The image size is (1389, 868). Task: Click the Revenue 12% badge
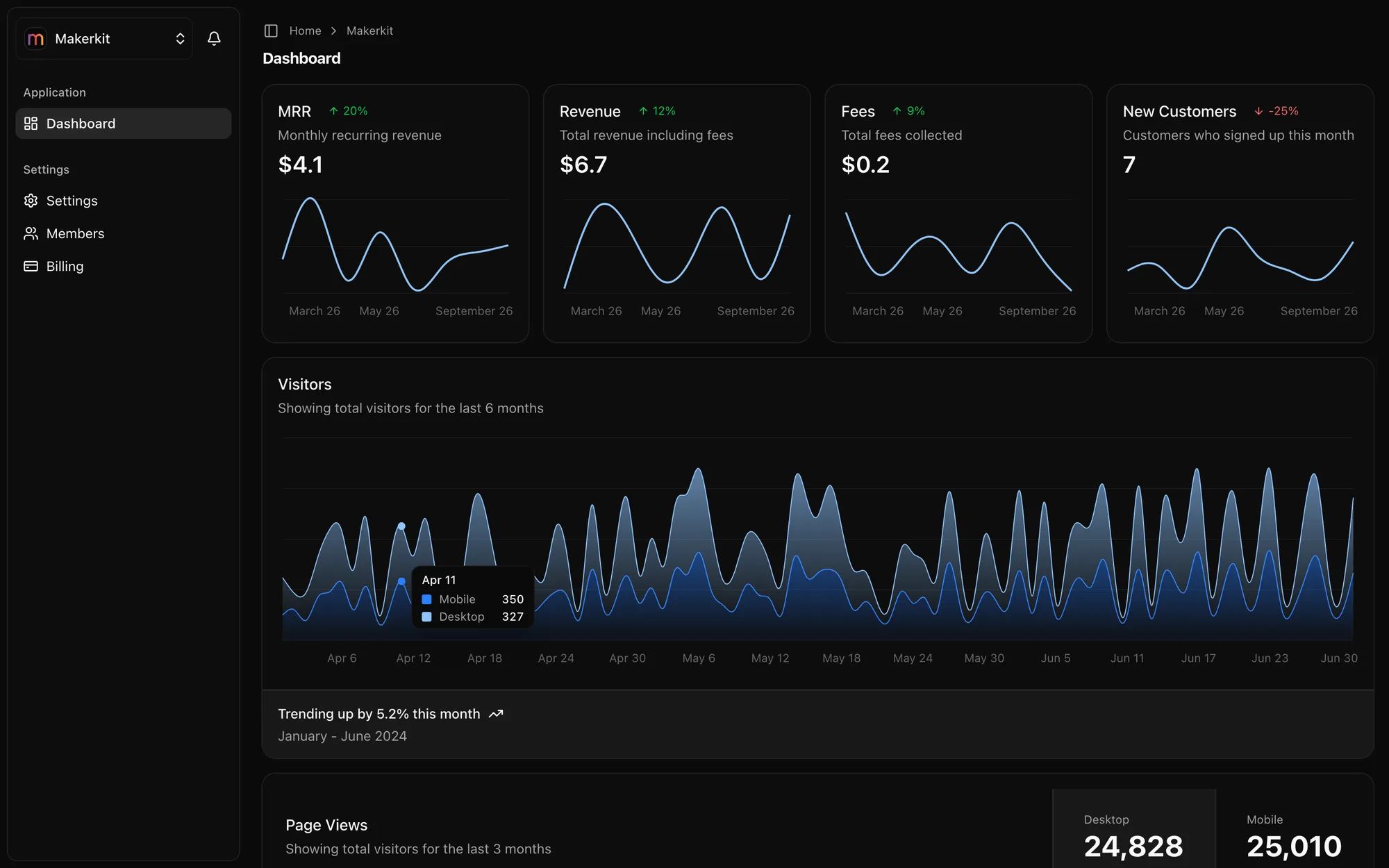pos(657,111)
